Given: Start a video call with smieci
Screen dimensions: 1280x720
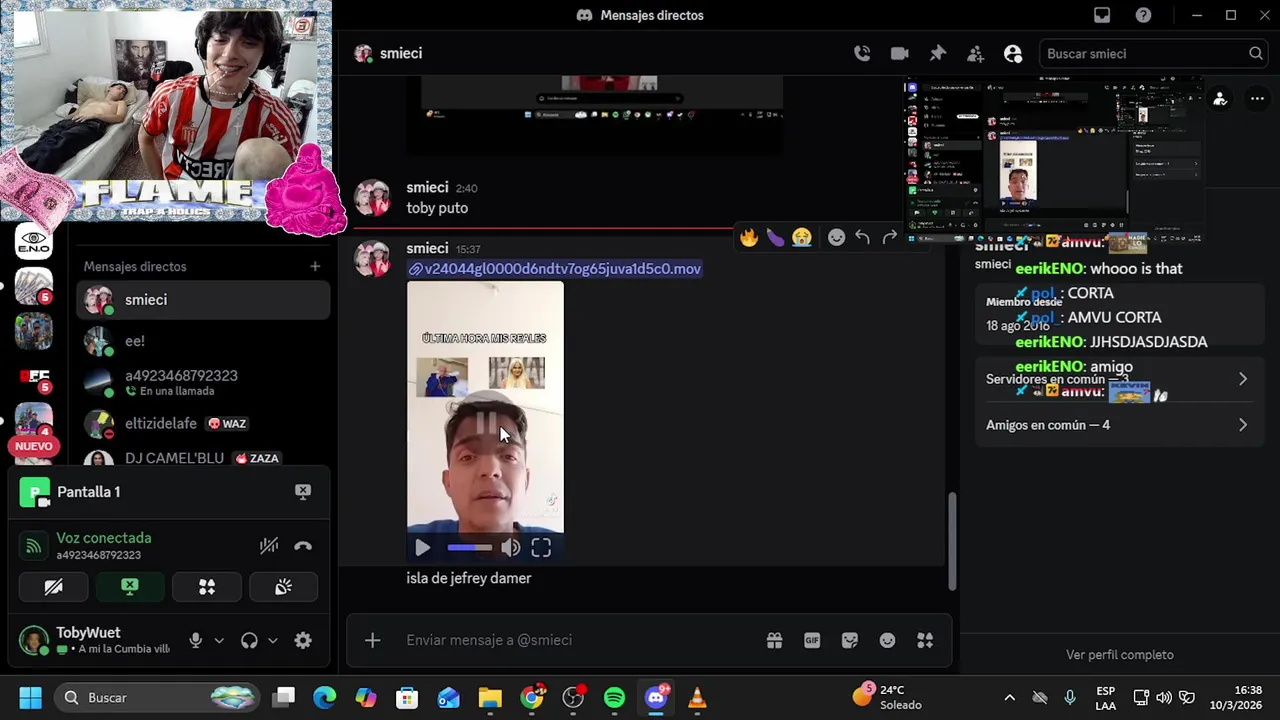Looking at the screenshot, I should [x=900, y=54].
